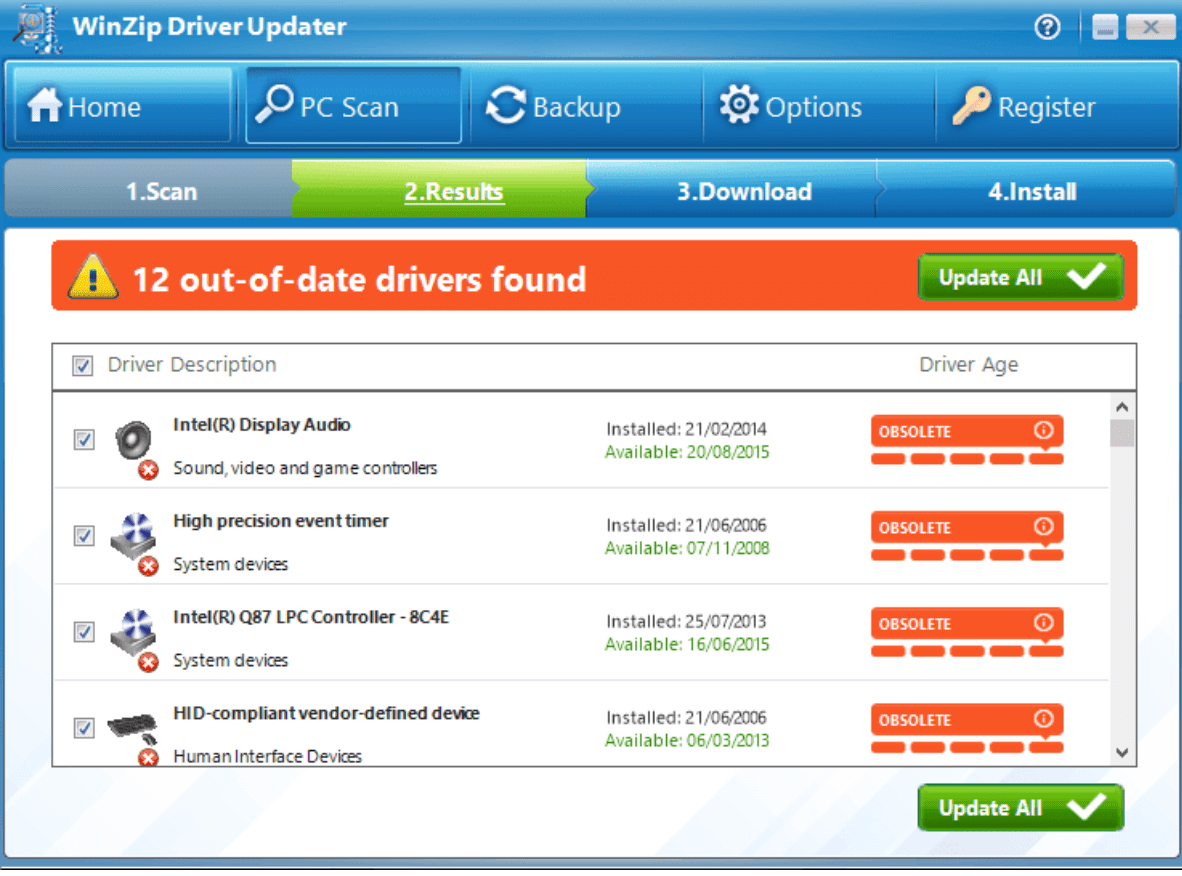Viewport: 1182px width, 876px height.
Task: Open the Register tab with key icon
Action: coord(1023,107)
